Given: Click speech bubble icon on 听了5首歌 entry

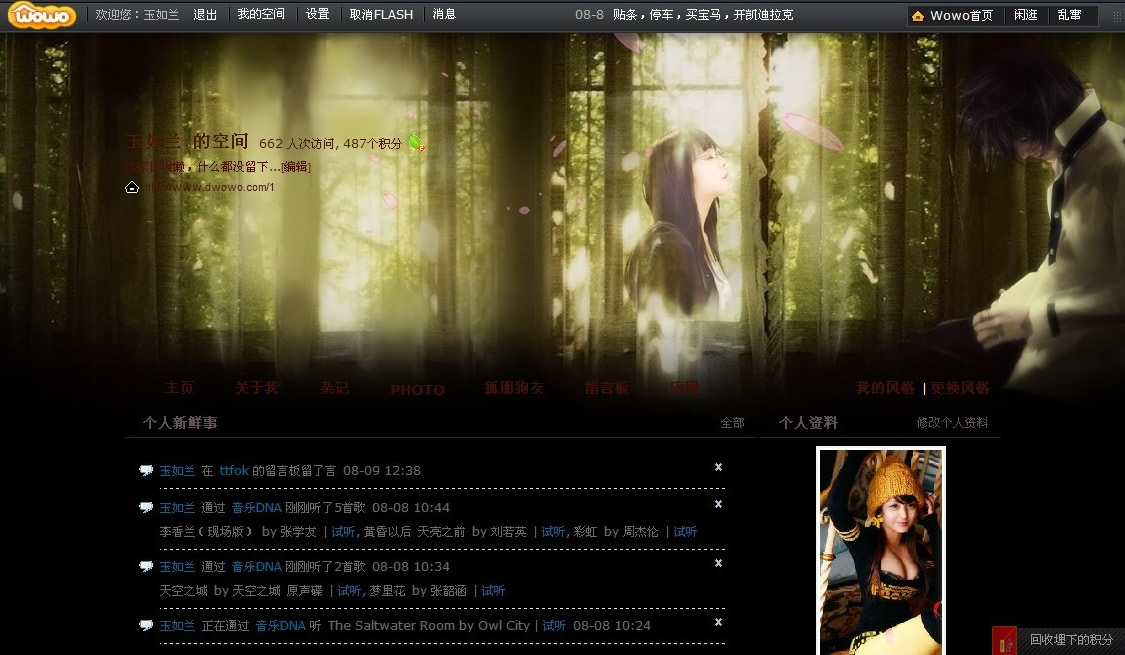Looking at the screenshot, I should point(146,507).
